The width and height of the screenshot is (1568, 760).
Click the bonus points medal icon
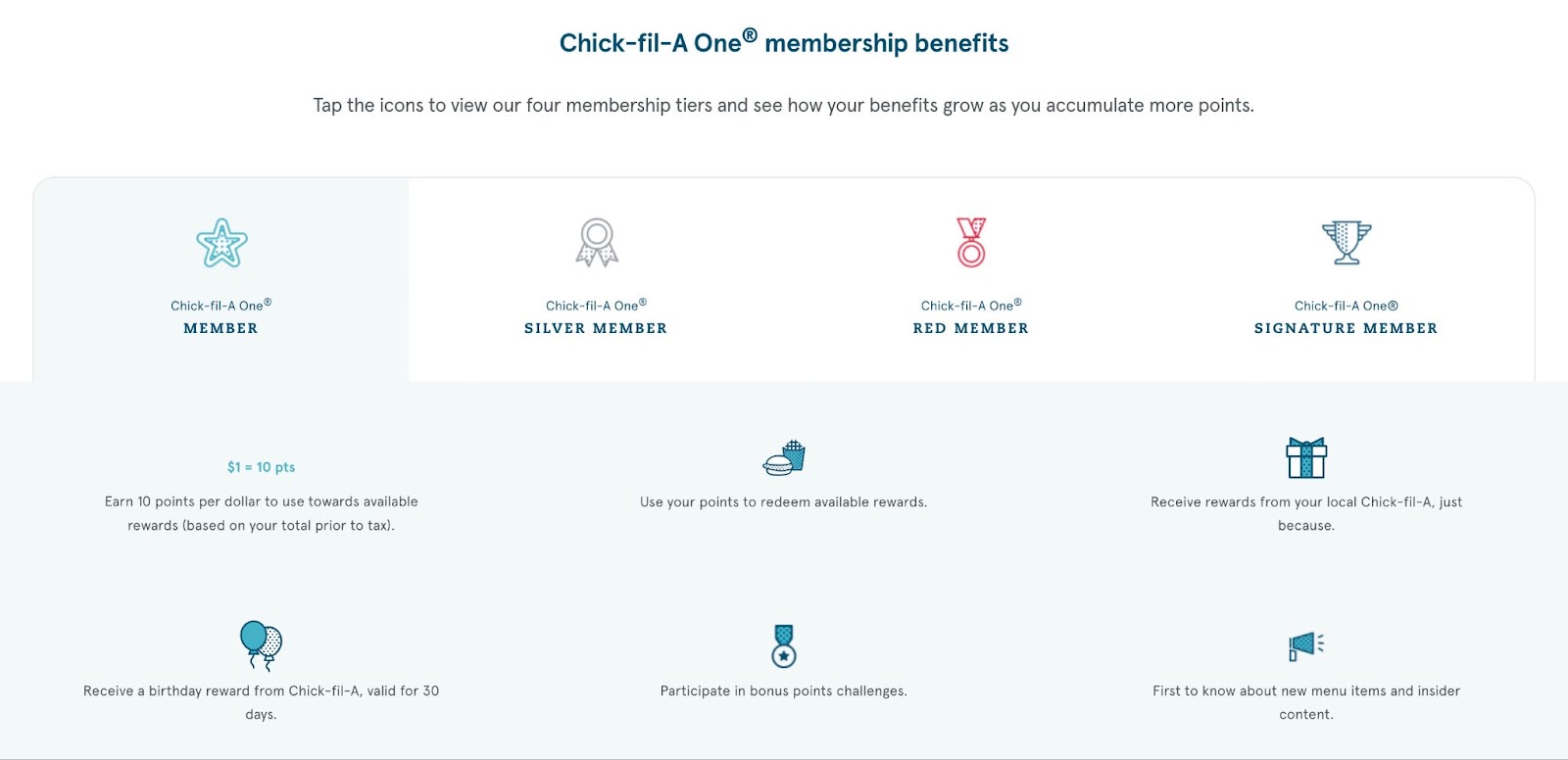click(784, 645)
